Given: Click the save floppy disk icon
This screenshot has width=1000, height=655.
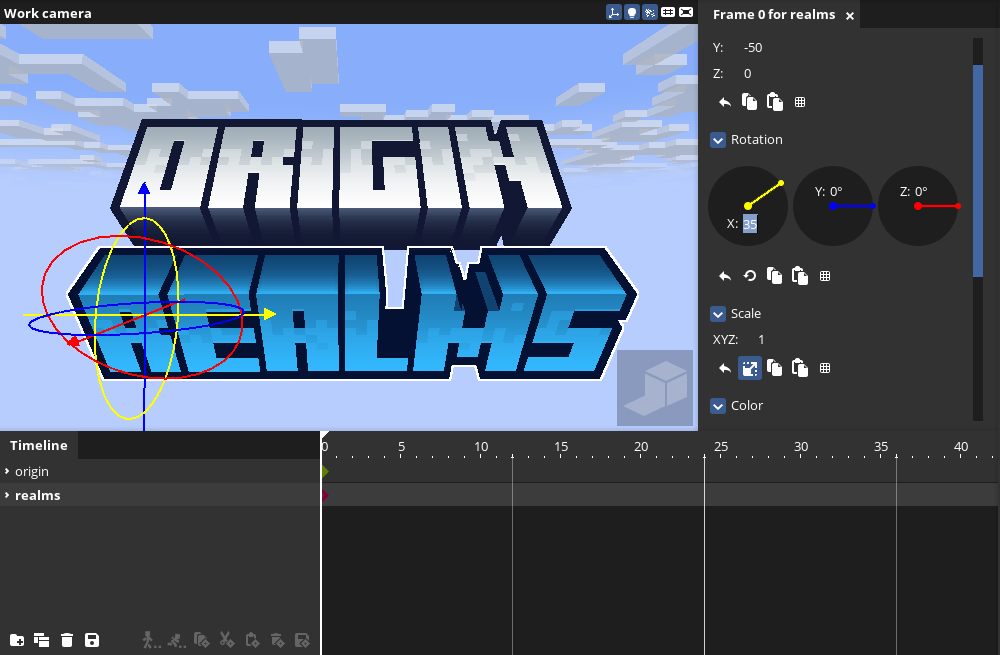Looking at the screenshot, I should pos(92,640).
